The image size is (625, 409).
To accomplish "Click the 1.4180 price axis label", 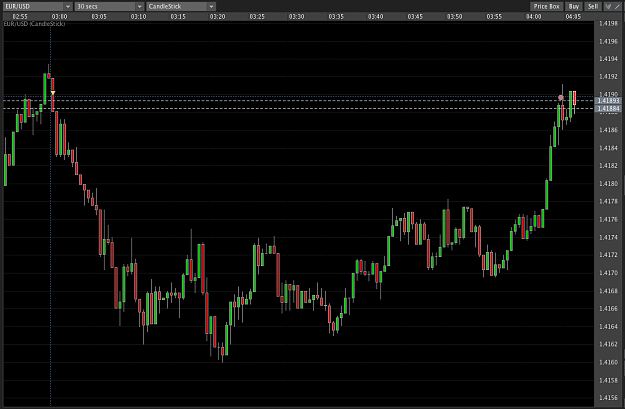I will pos(608,184).
